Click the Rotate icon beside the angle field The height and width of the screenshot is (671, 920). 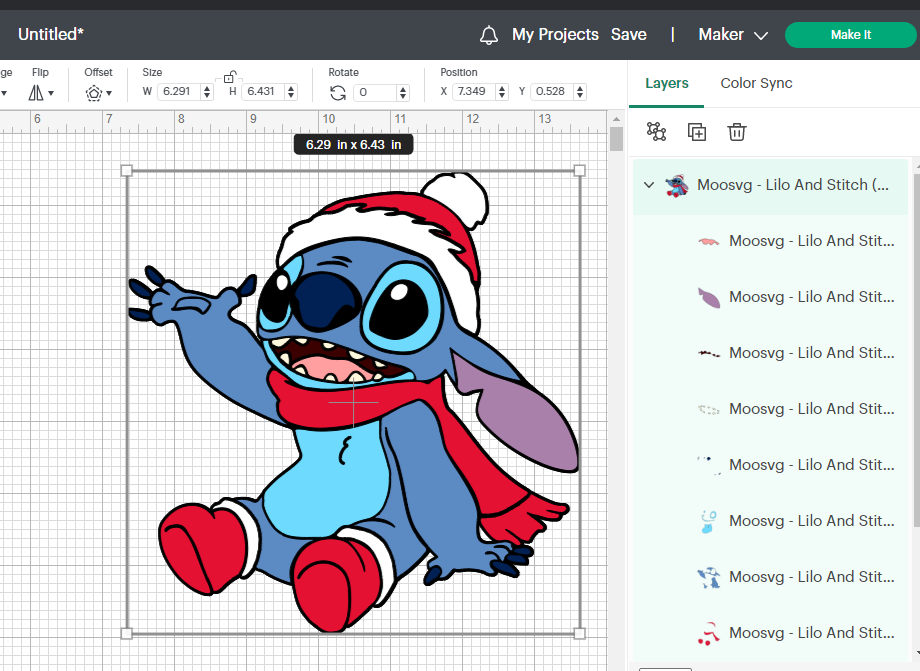pyautogui.click(x=337, y=93)
